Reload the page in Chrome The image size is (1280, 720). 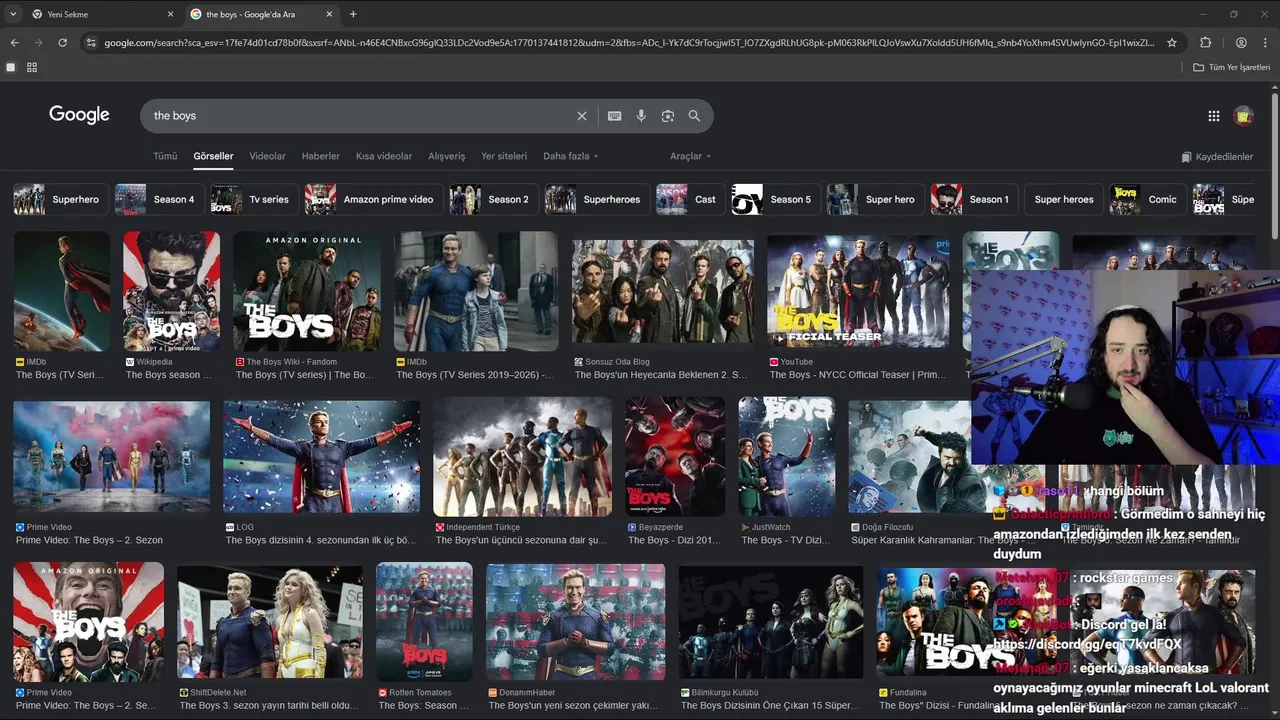(62, 43)
